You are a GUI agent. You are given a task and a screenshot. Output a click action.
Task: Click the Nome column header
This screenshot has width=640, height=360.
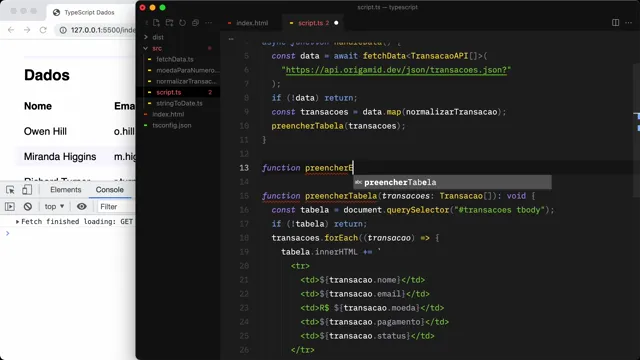(38, 106)
